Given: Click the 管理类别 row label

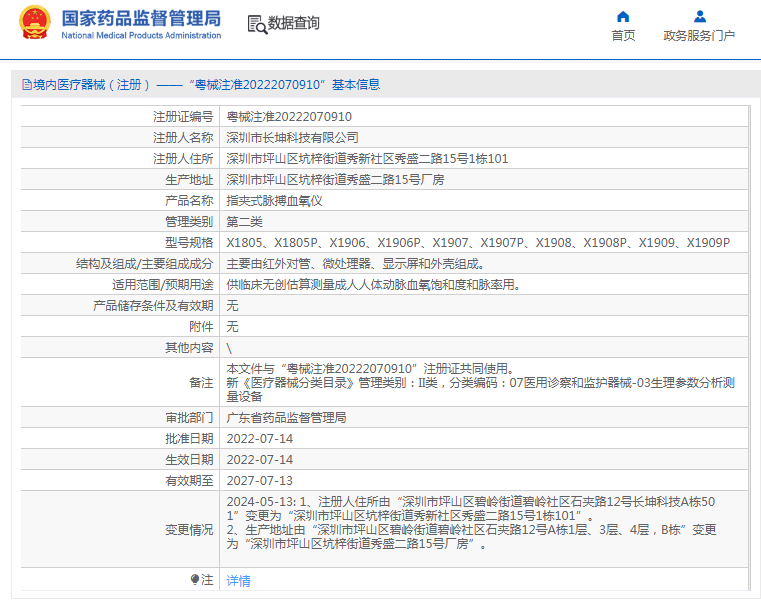Looking at the screenshot, I should tap(189, 222).
